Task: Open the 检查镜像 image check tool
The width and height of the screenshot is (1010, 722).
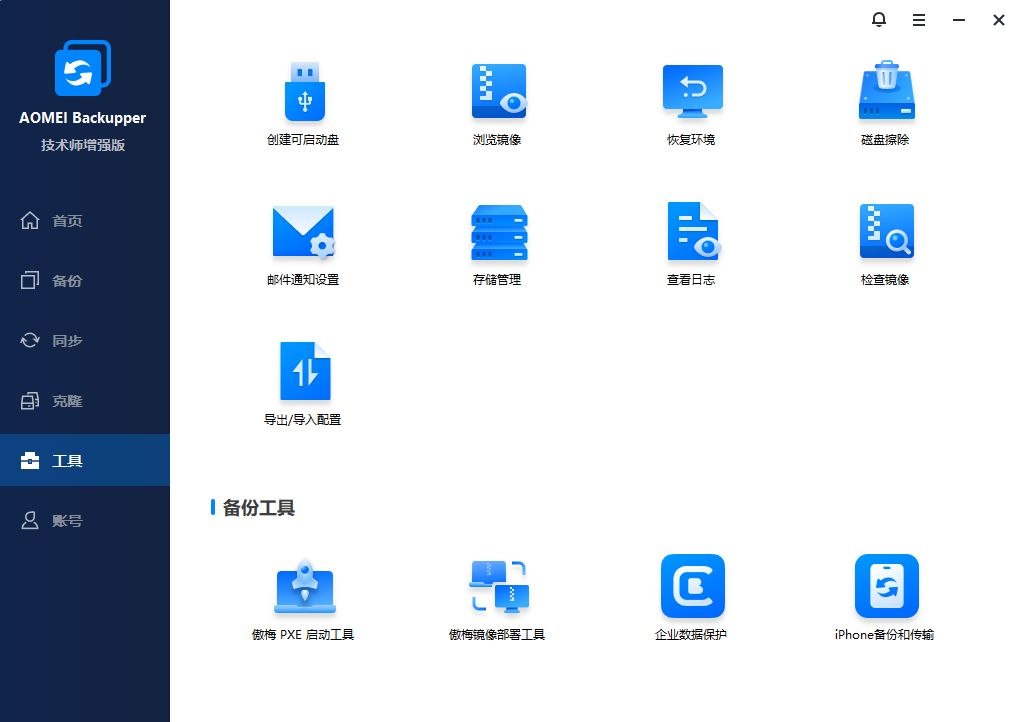Action: click(x=885, y=240)
